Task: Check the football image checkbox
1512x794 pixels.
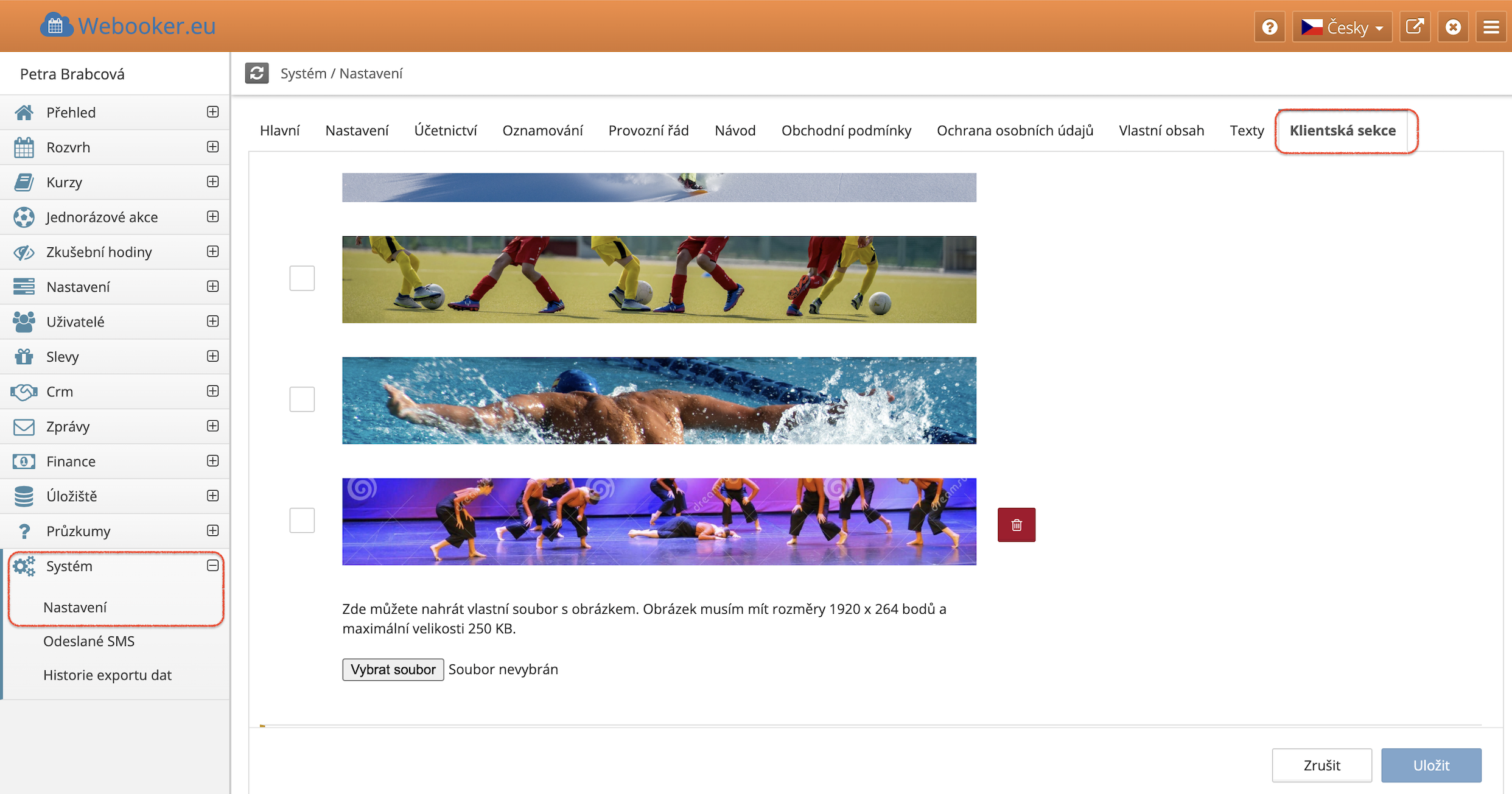Action: pyautogui.click(x=302, y=278)
